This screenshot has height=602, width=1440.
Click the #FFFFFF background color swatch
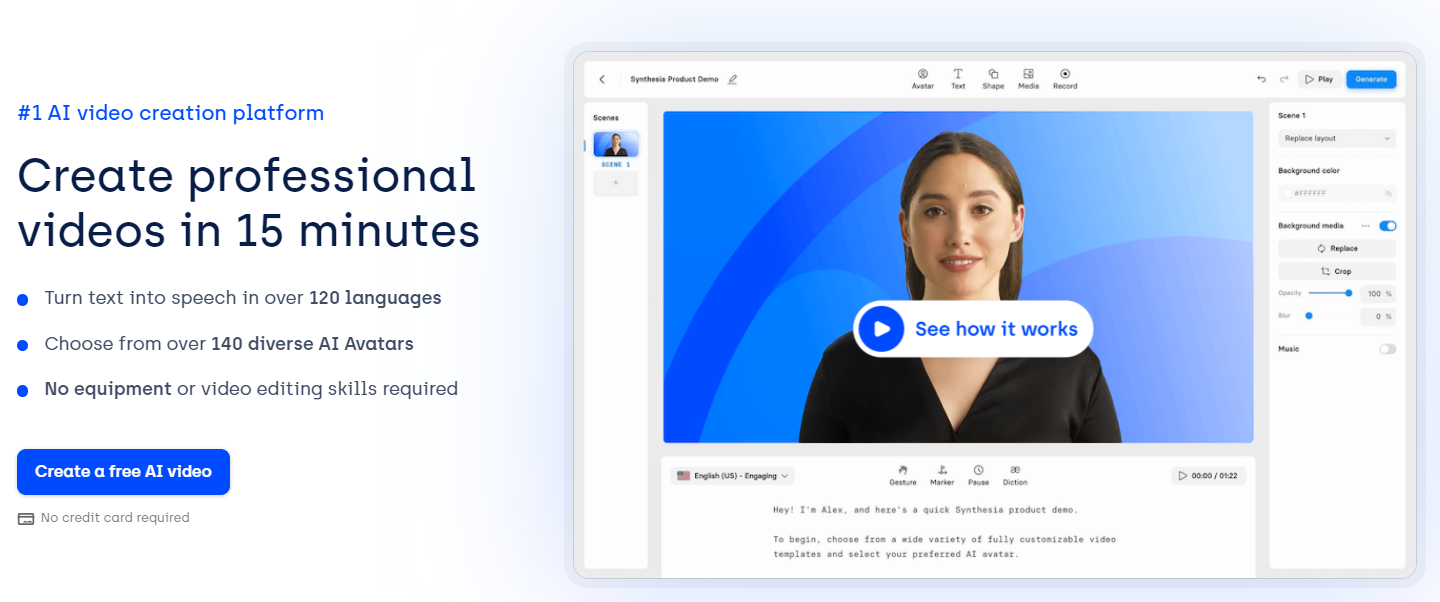[x=1287, y=193]
